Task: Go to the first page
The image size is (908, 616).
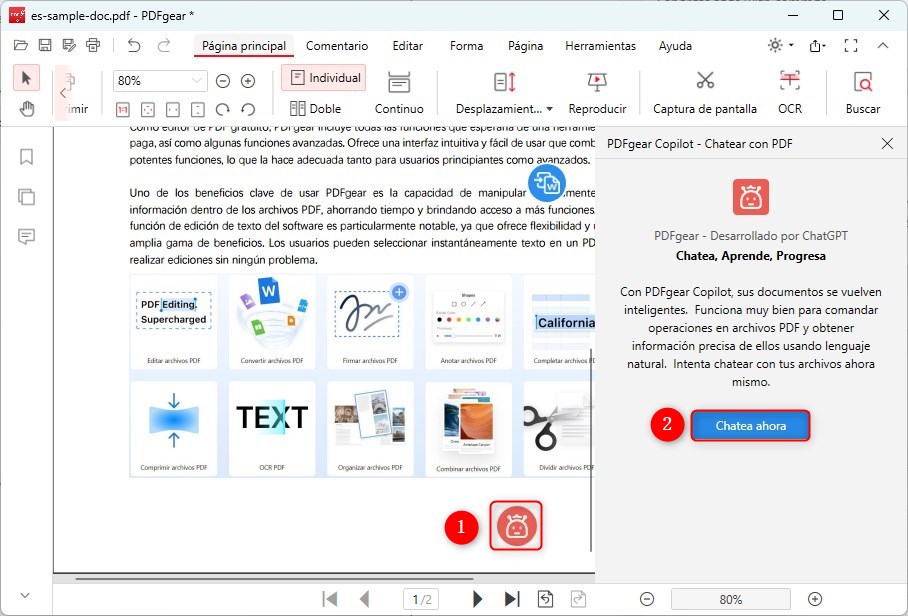Action: [x=329, y=599]
